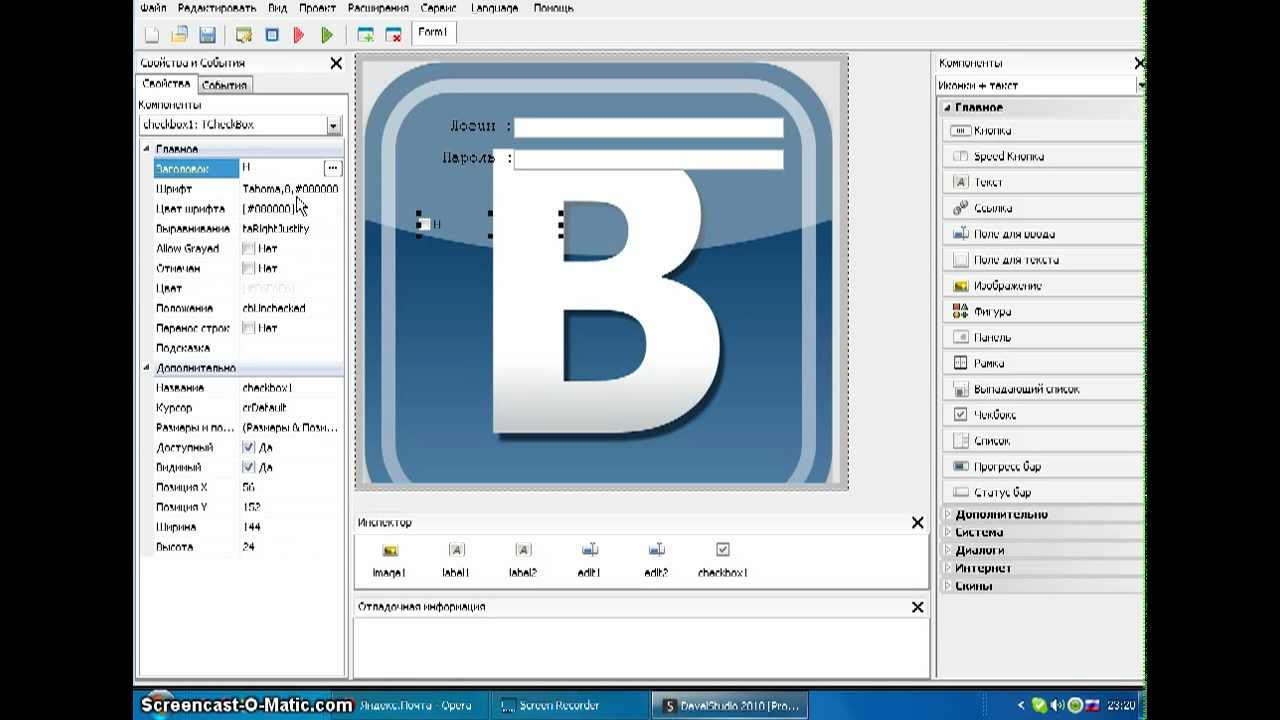Select checkbox1 in the Инспектор panel
This screenshot has height=720, width=1280.
723,560
